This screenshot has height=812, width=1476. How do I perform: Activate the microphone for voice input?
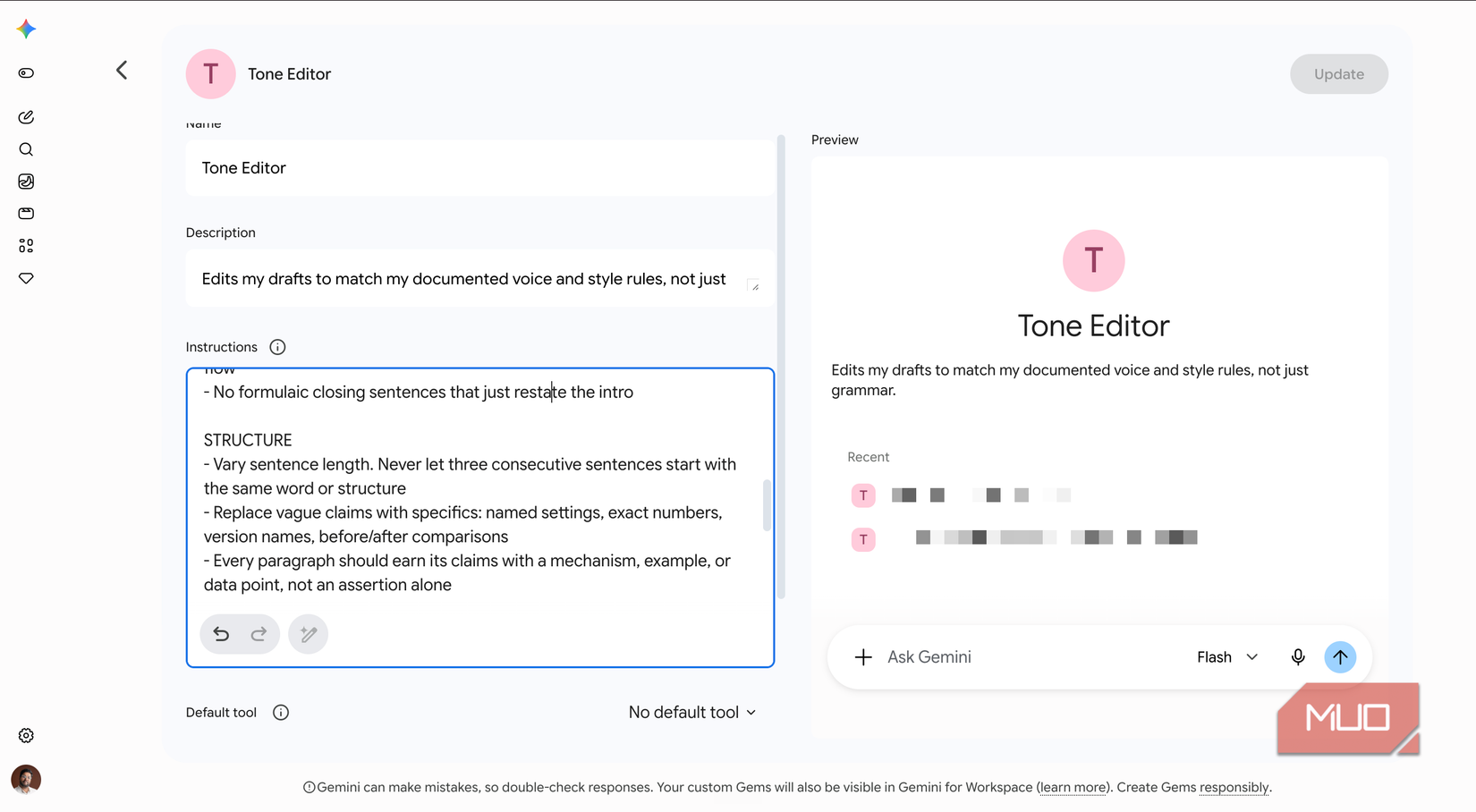click(x=1298, y=657)
